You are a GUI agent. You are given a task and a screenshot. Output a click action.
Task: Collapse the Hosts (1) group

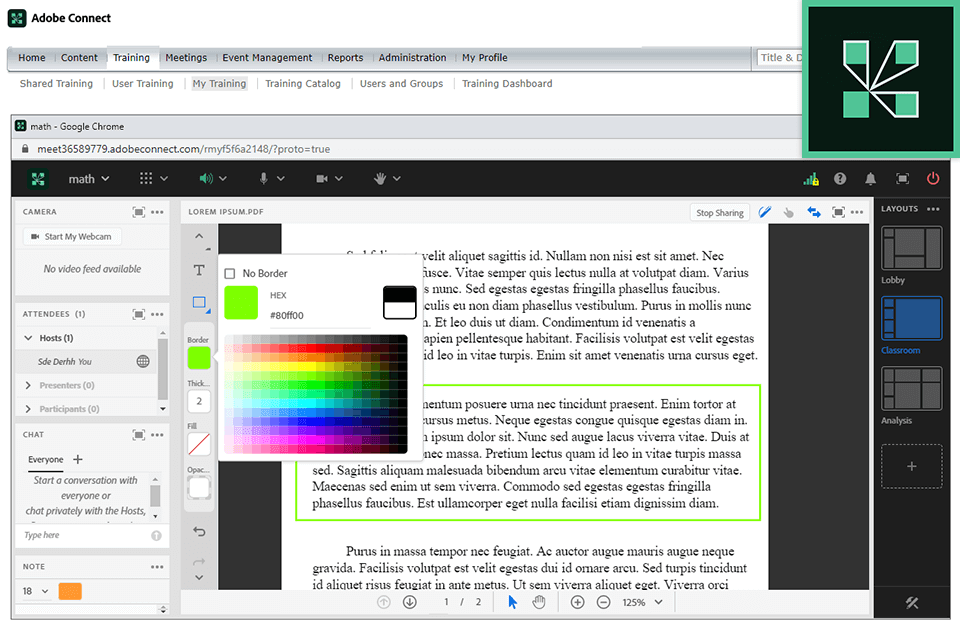click(28, 338)
